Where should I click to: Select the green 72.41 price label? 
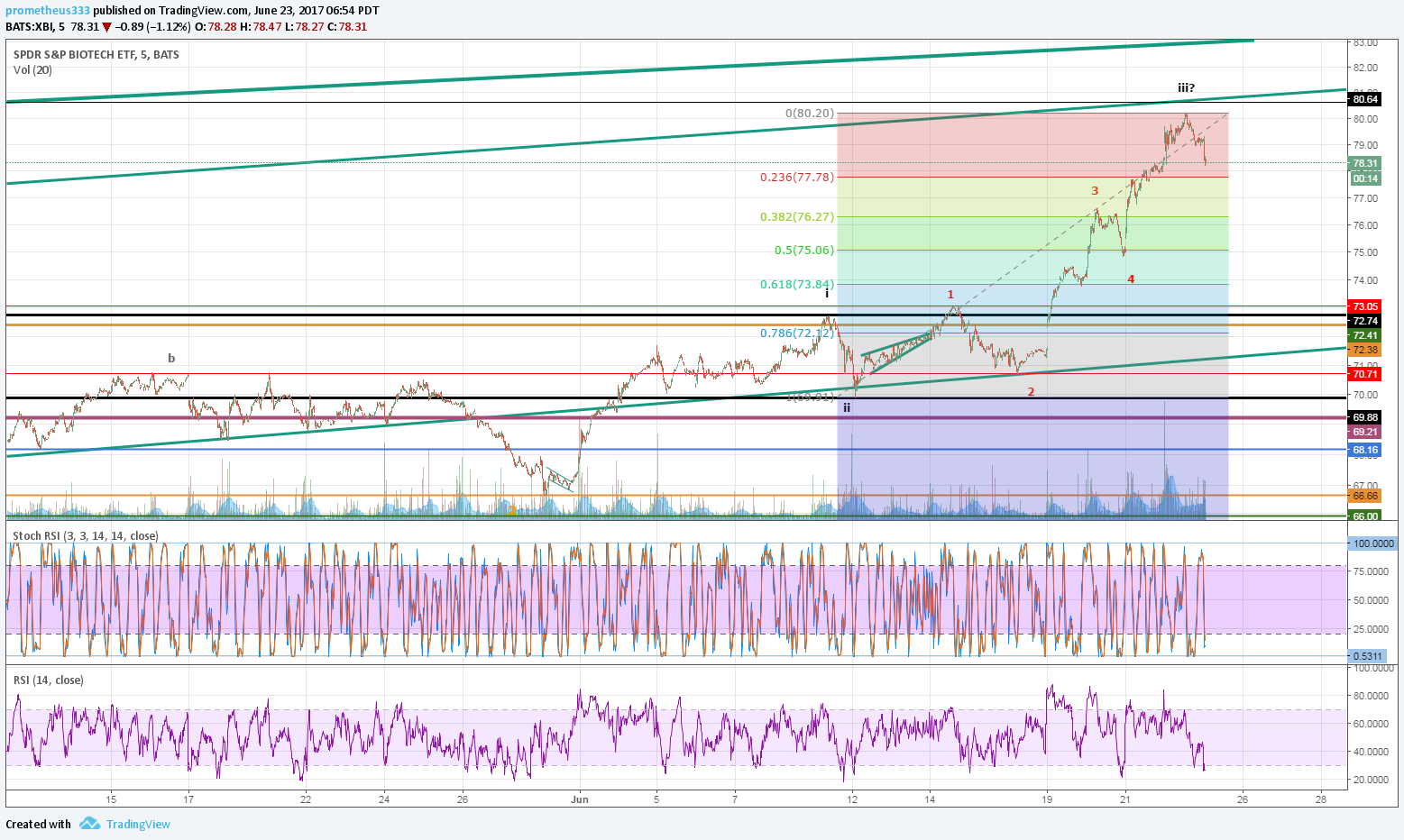[1365, 335]
